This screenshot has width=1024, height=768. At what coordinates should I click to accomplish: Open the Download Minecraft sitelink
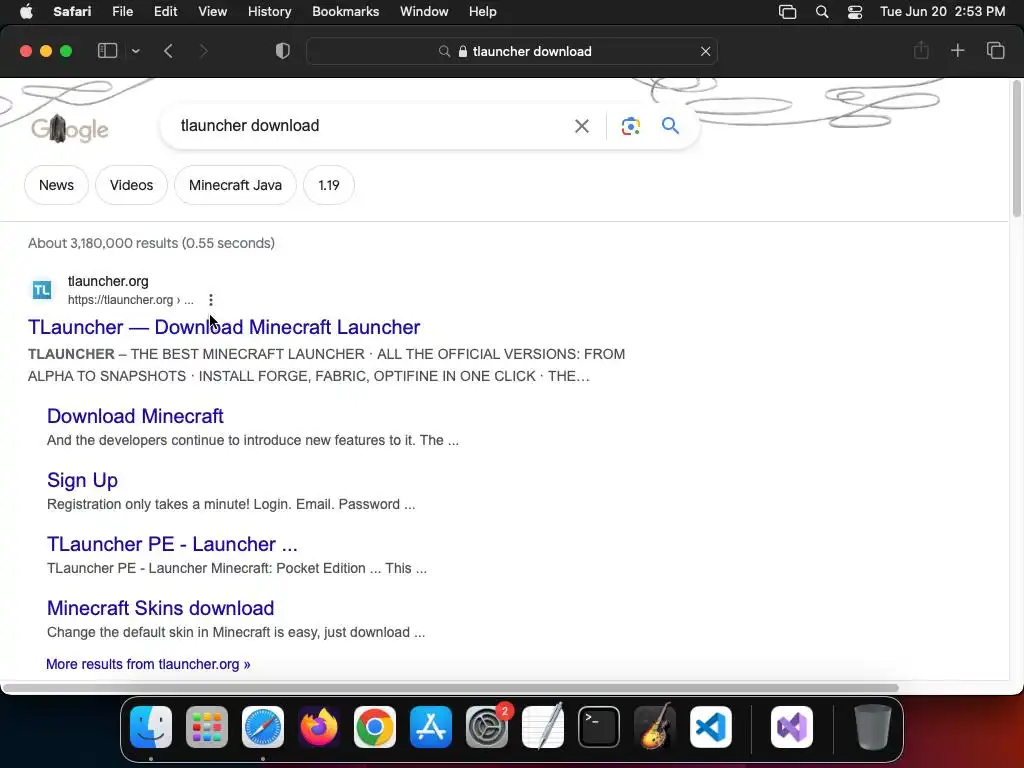point(135,415)
